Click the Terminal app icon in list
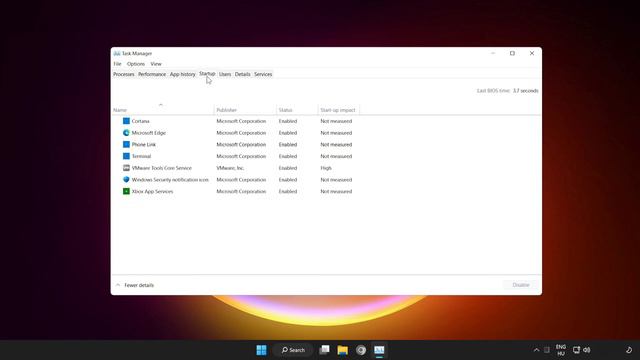Screen dimensions: 640x360 (126, 156)
